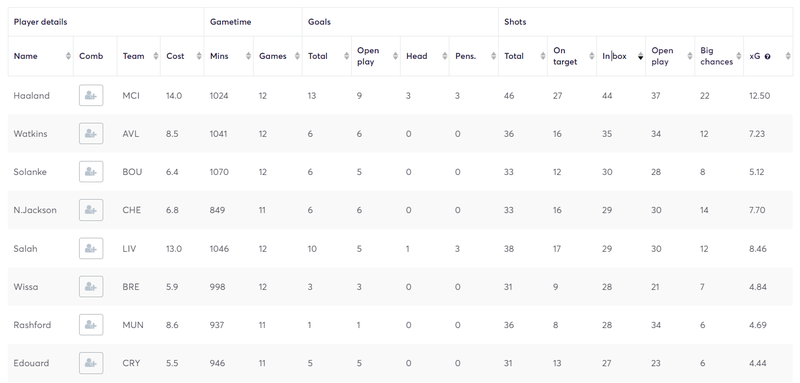Sort table by Name column

point(68,56)
